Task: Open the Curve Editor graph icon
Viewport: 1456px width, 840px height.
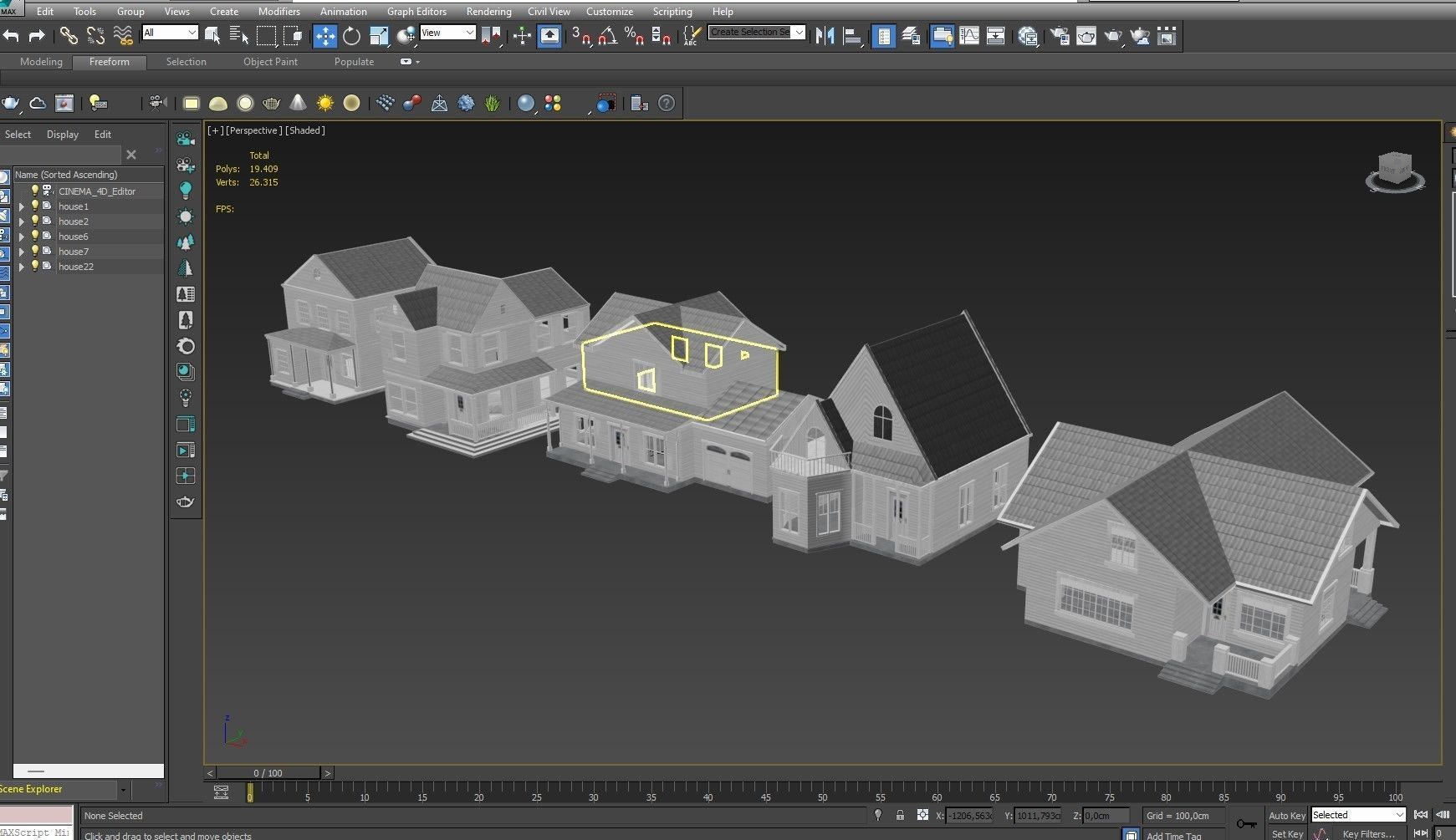Action: tap(969, 35)
